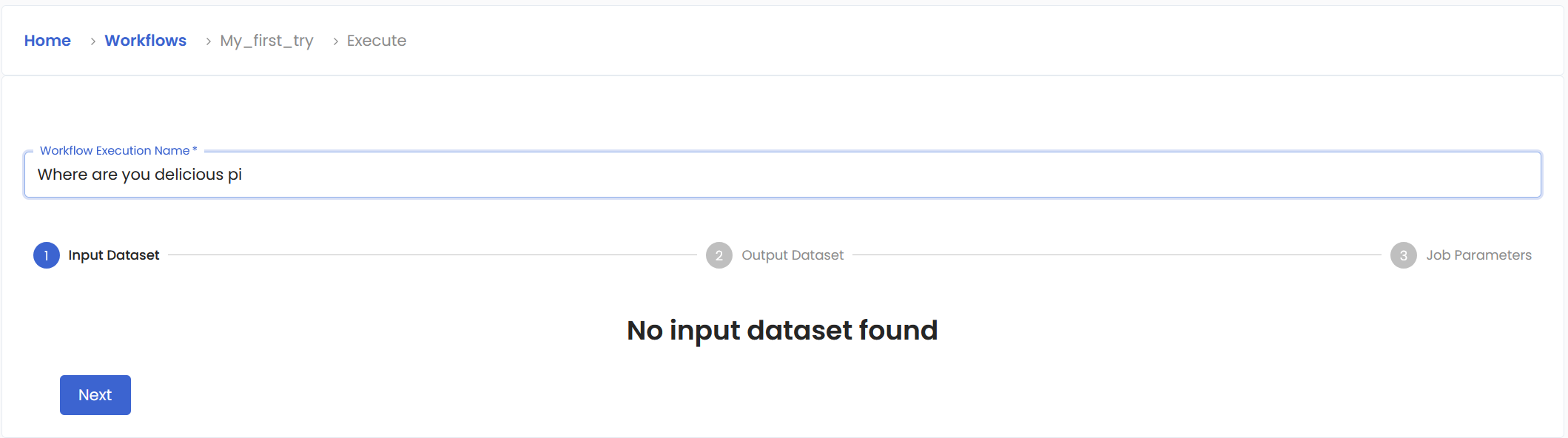Click the Workflow Execution Name label
Screen dimensions: 1568x438
[x=115, y=150]
